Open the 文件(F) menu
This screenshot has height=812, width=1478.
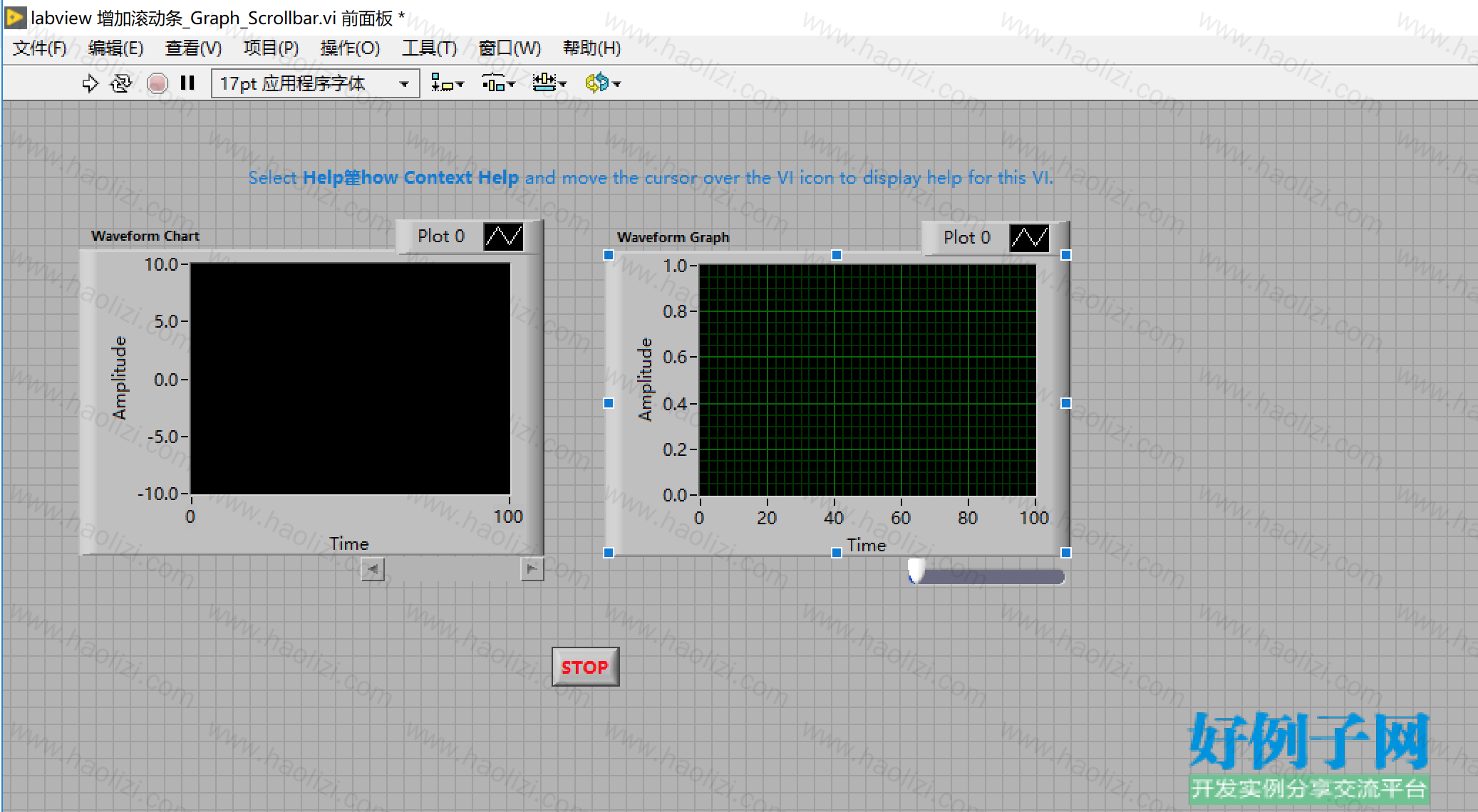tap(40, 48)
